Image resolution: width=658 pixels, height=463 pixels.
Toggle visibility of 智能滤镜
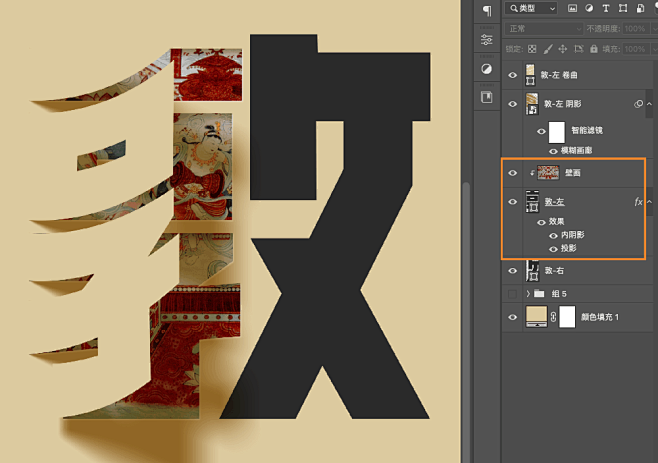point(541,131)
